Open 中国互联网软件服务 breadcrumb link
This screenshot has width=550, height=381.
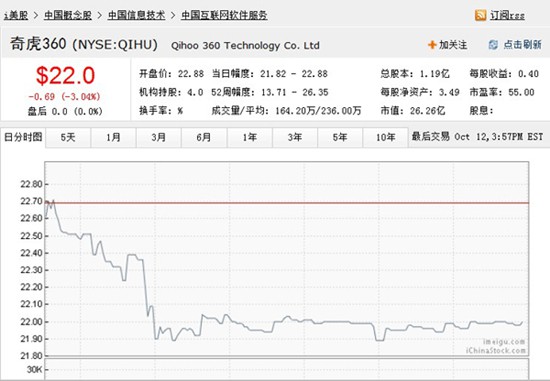click(224, 15)
